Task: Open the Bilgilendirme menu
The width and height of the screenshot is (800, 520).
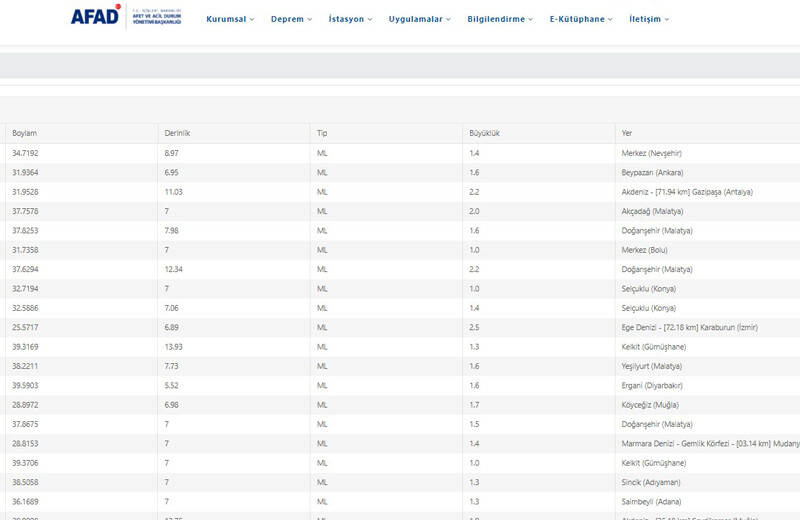Action: point(500,19)
